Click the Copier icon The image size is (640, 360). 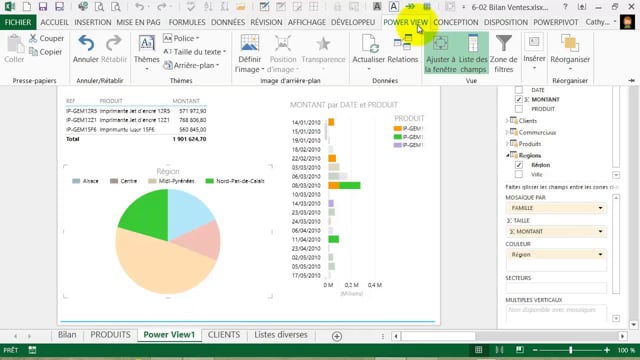point(33,52)
